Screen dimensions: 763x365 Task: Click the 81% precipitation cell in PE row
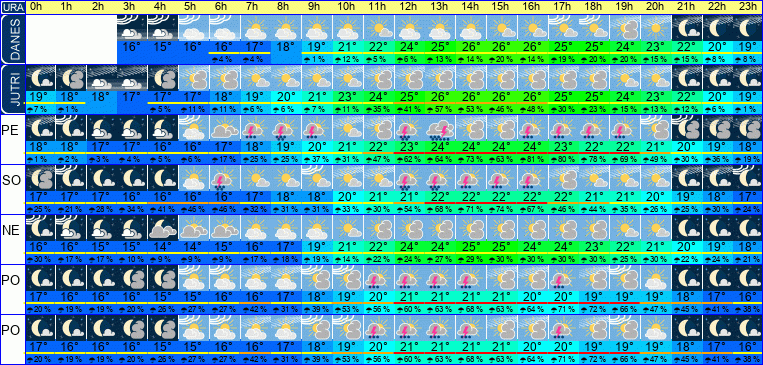coord(532,159)
